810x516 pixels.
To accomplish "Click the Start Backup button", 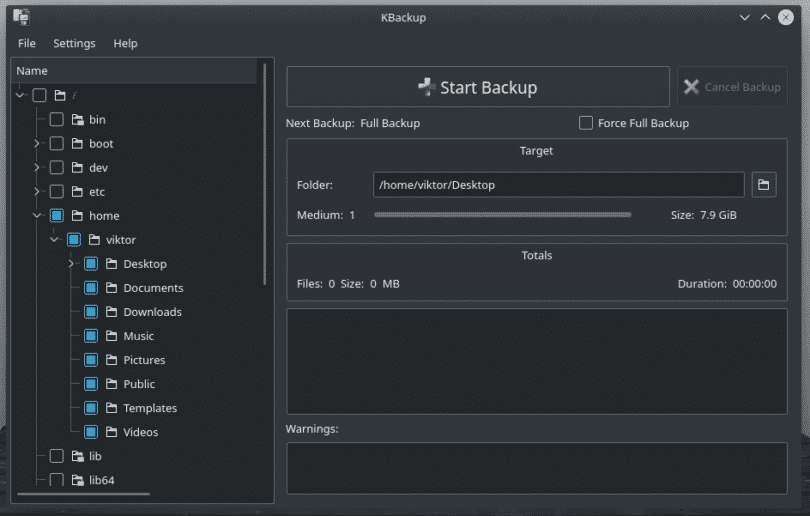I will pyautogui.click(x=478, y=87).
